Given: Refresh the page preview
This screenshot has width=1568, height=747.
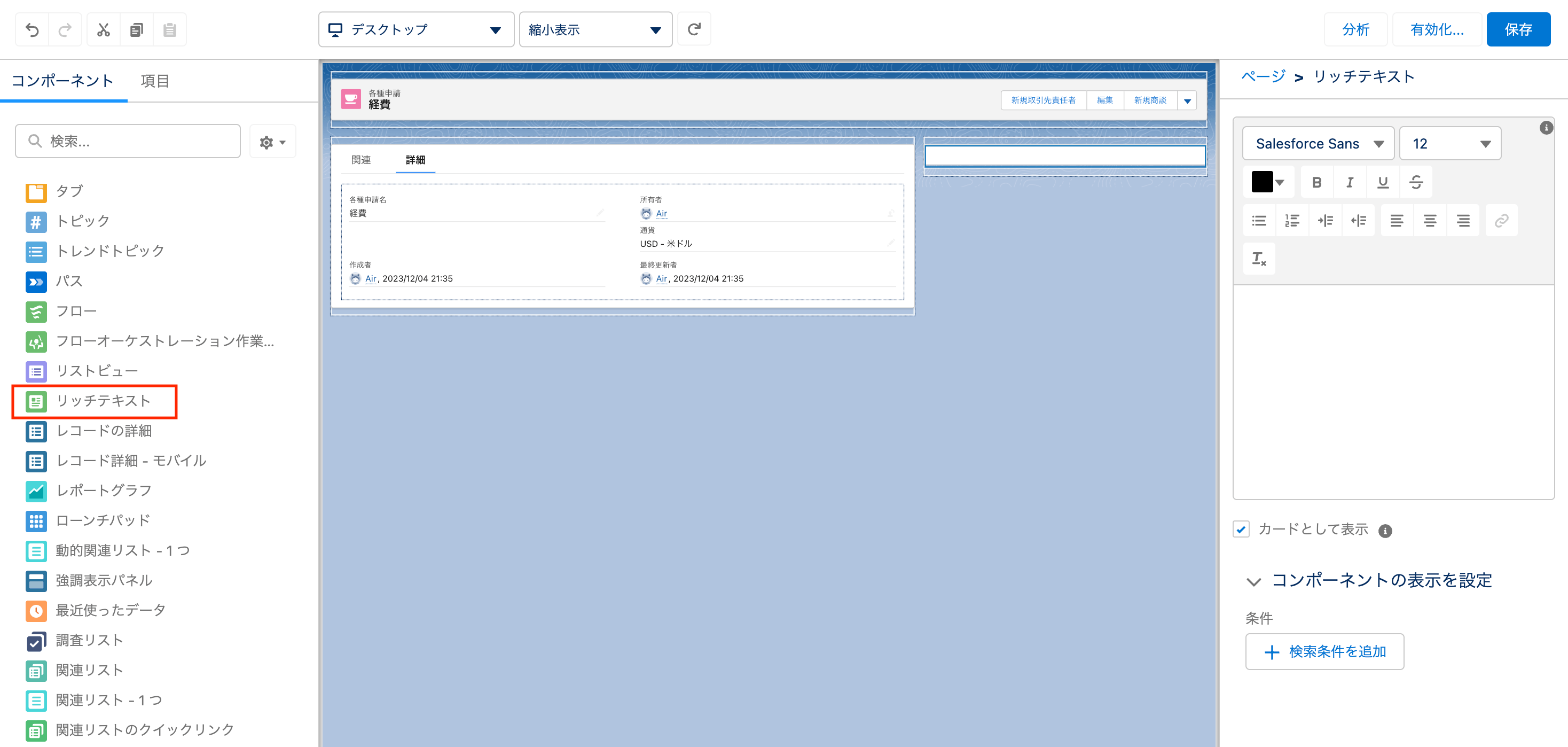Looking at the screenshot, I should click(694, 29).
